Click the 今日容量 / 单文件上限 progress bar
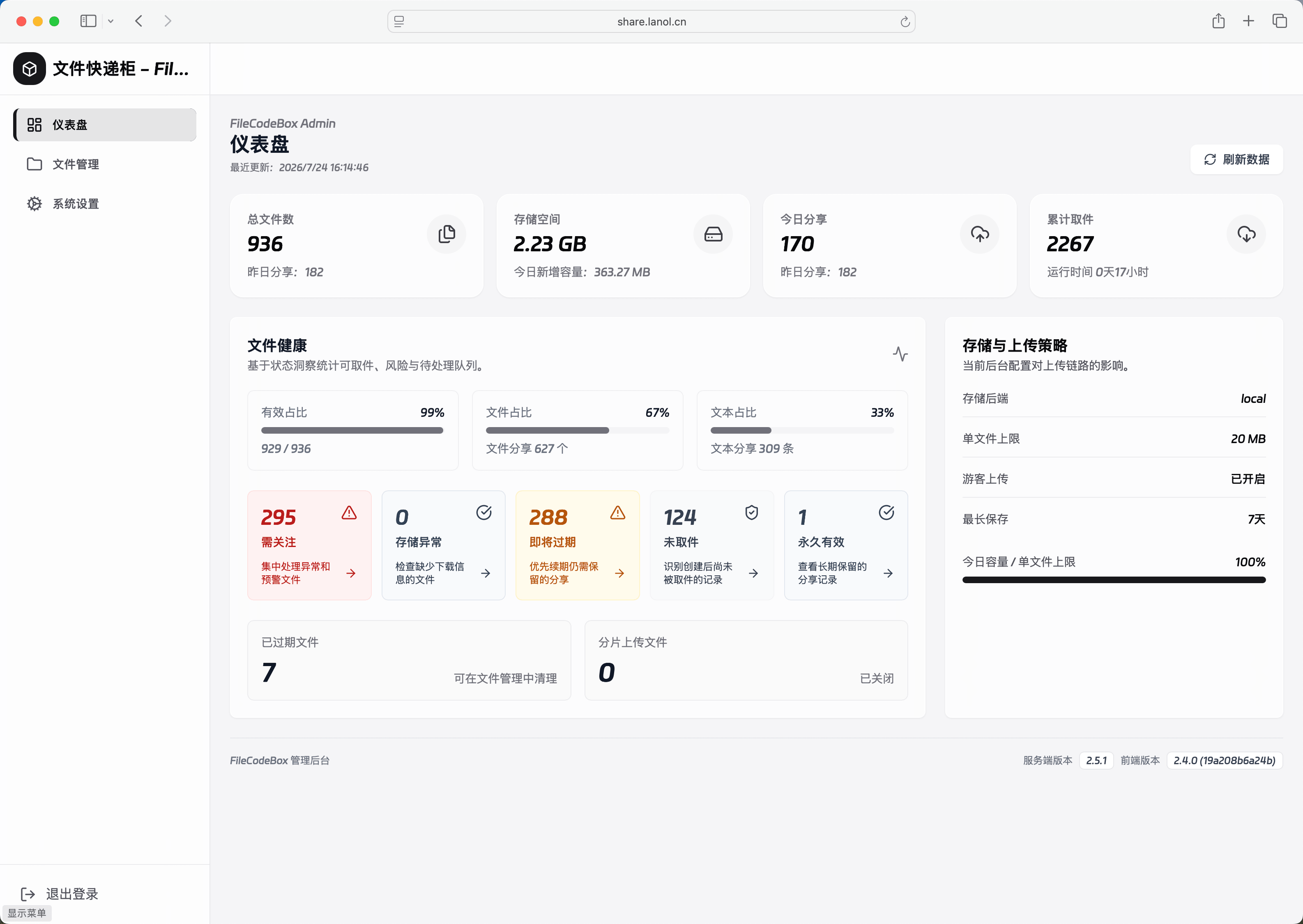The height and width of the screenshot is (924, 1303). (x=1114, y=580)
